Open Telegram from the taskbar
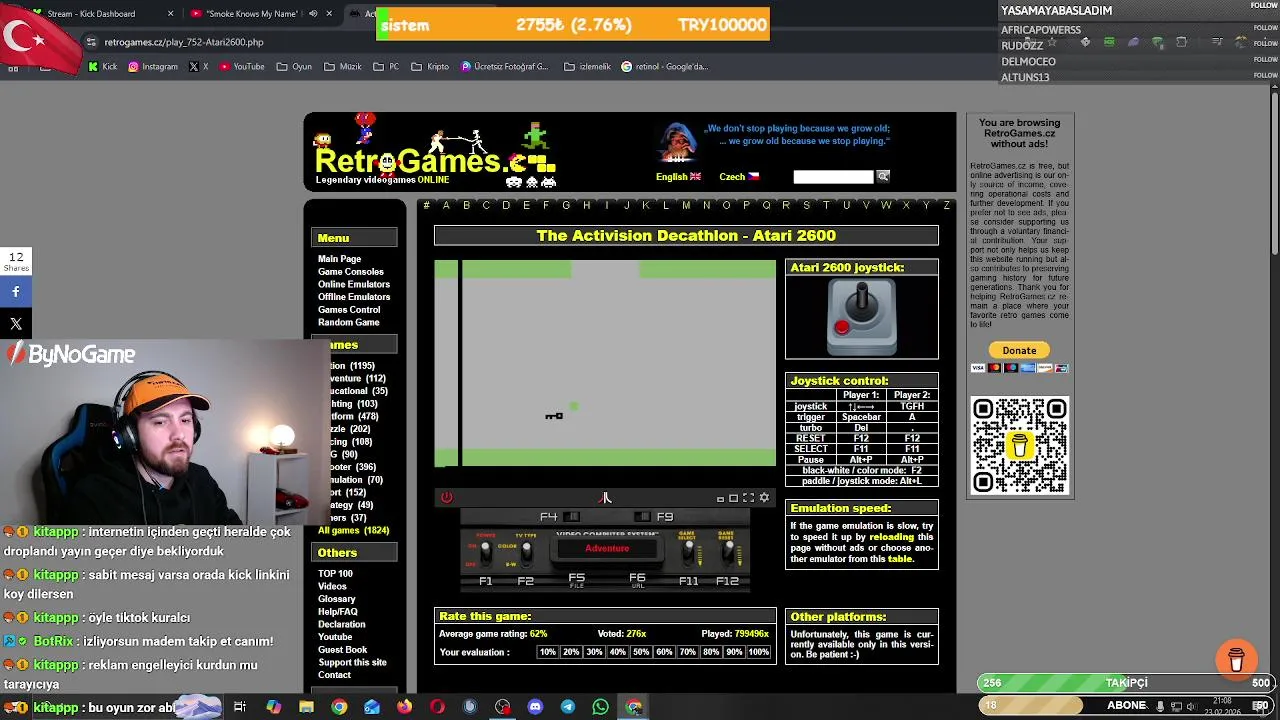 567,707
